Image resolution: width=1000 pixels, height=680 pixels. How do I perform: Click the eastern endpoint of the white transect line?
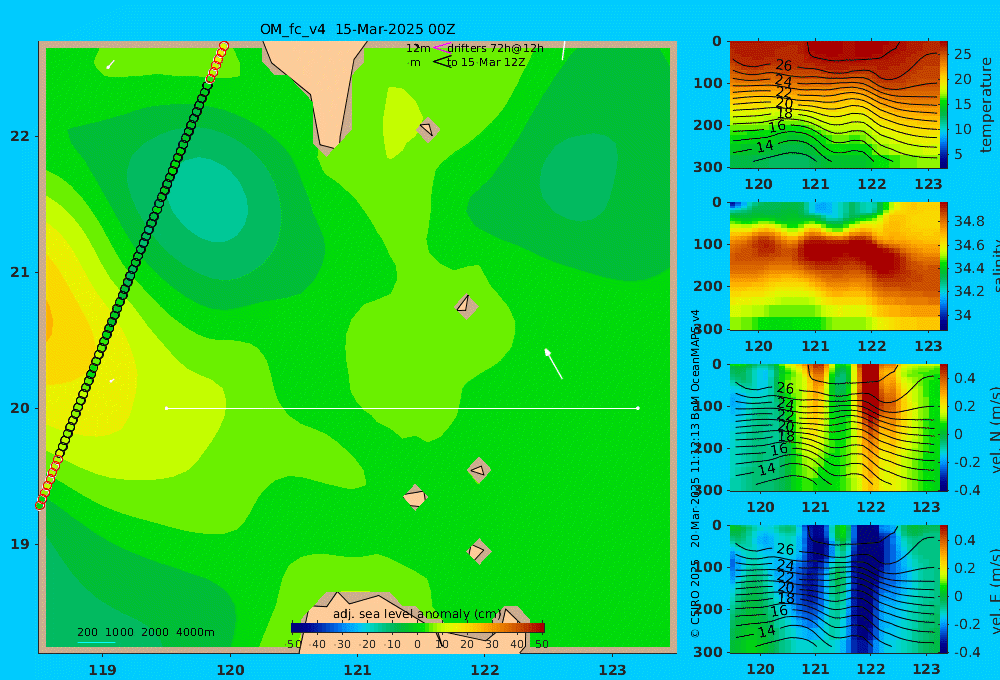[x=638, y=408]
